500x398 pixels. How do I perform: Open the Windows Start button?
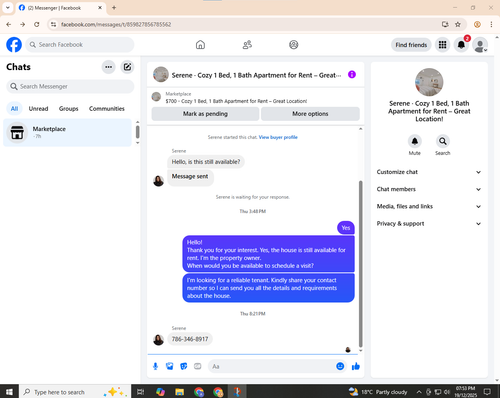[9, 392]
